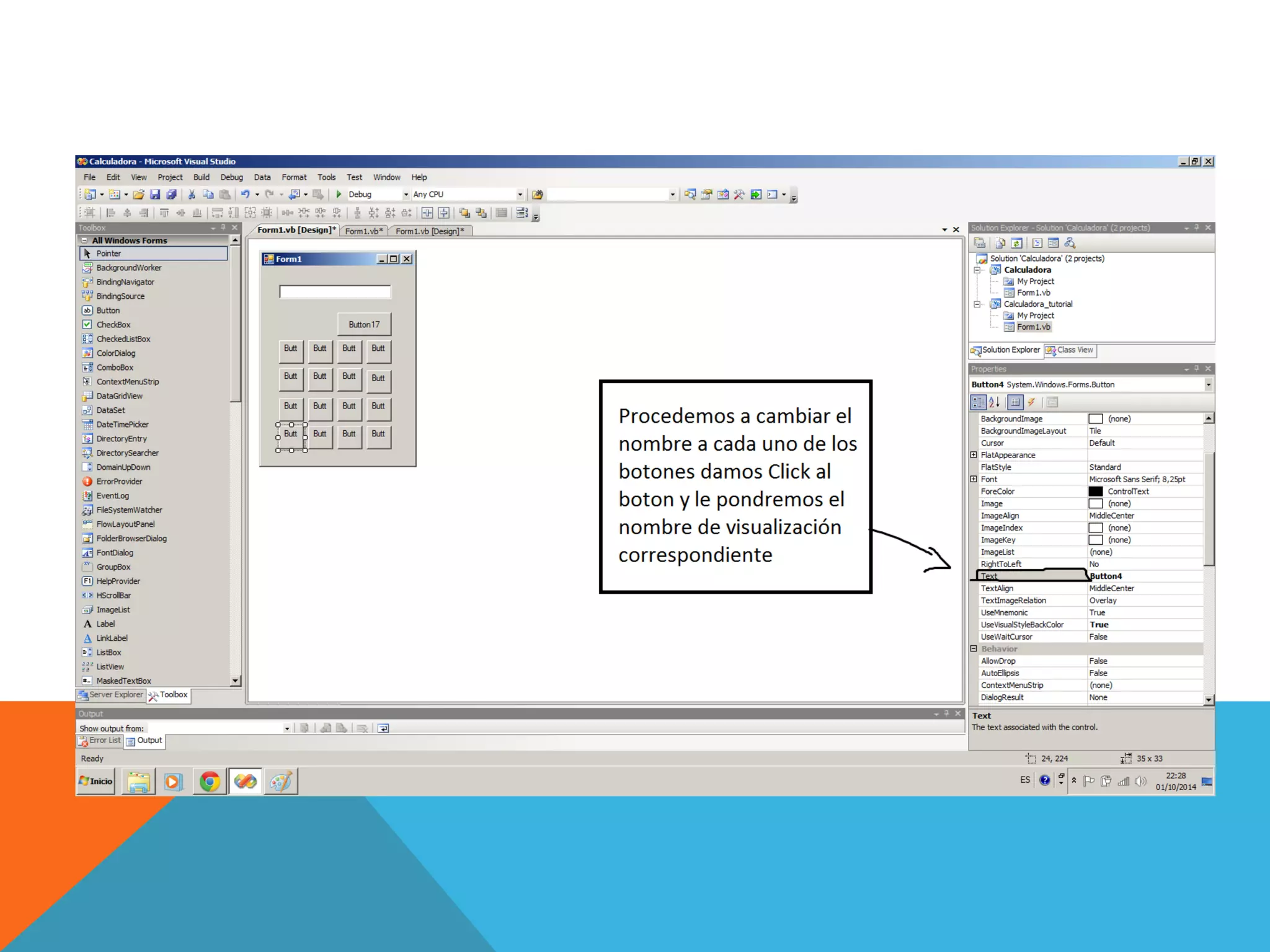Toggle Alphabetical sort in Properties panel
1270x952 pixels.
[x=994, y=402]
